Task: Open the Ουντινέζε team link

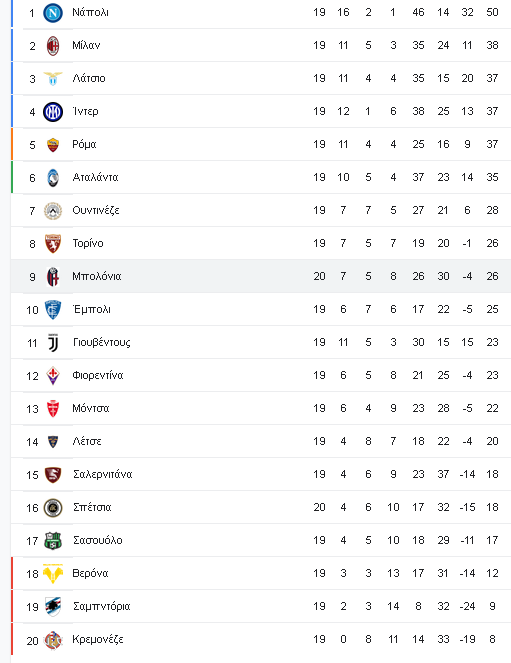Action: tap(96, 210)
